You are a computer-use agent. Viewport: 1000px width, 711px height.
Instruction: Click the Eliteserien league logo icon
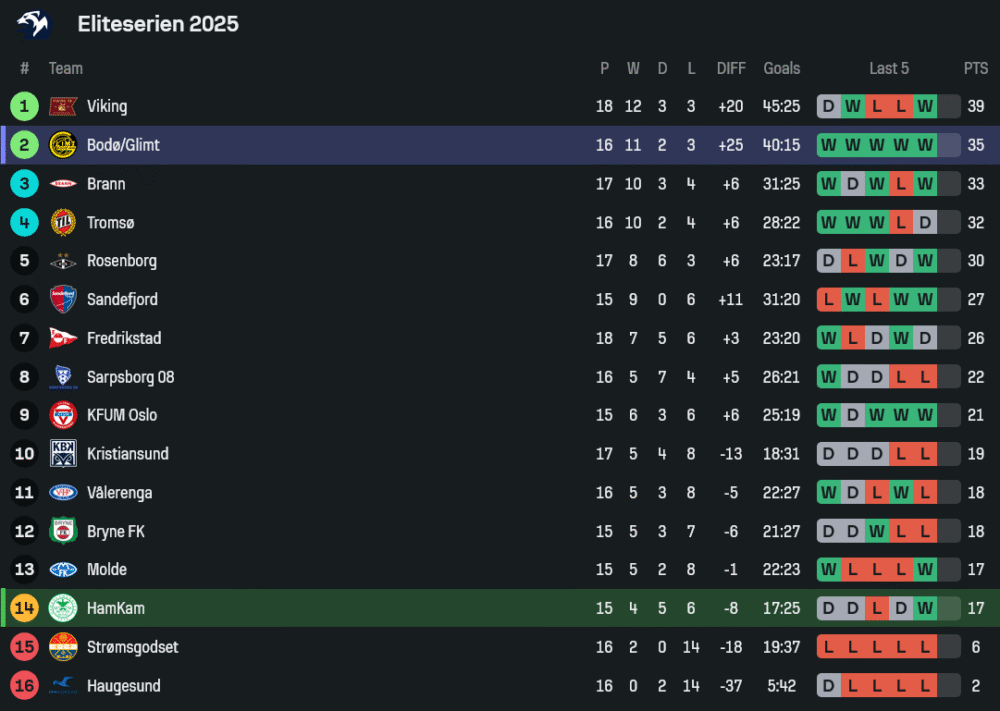coord(33,23)
